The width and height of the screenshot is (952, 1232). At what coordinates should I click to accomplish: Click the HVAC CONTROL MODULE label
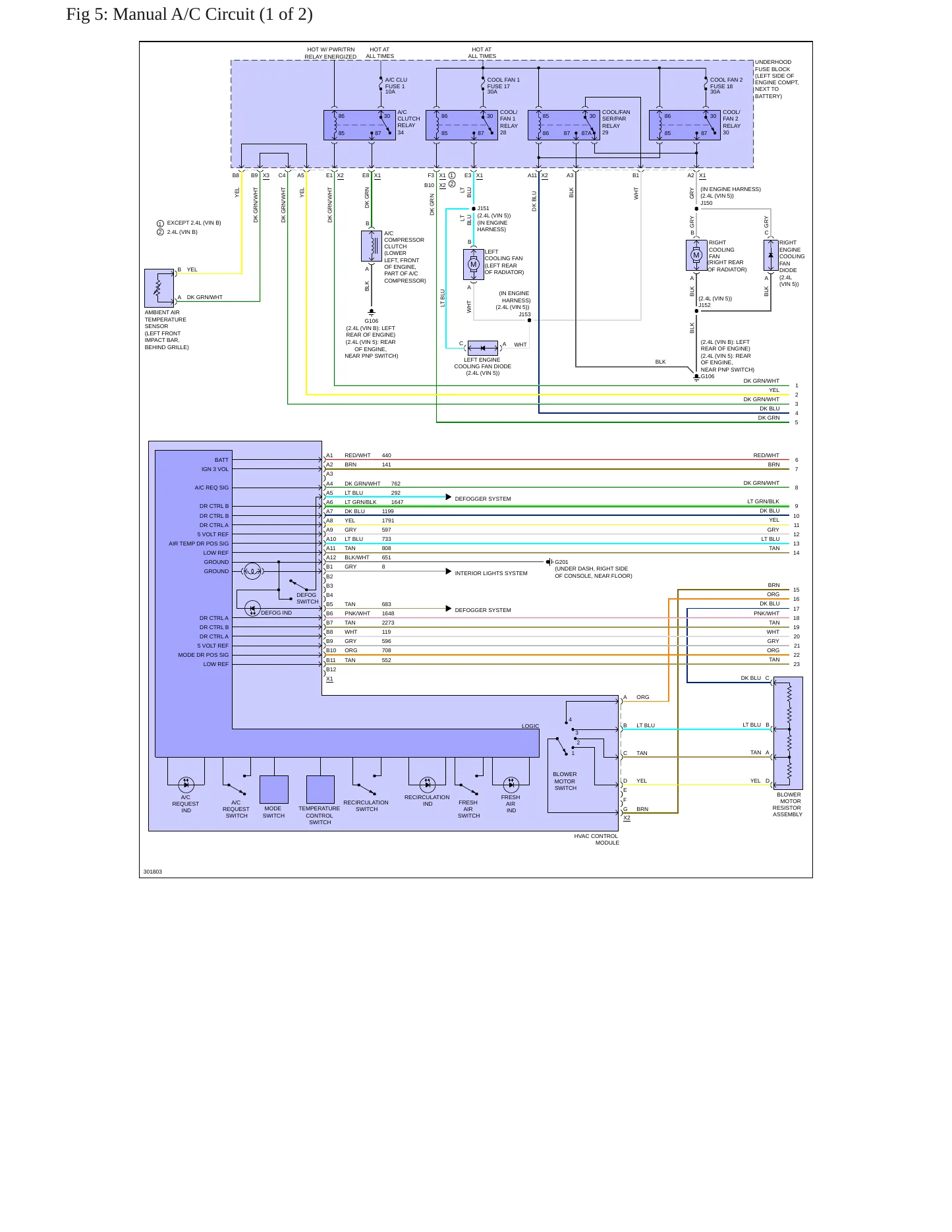point(596,839)
